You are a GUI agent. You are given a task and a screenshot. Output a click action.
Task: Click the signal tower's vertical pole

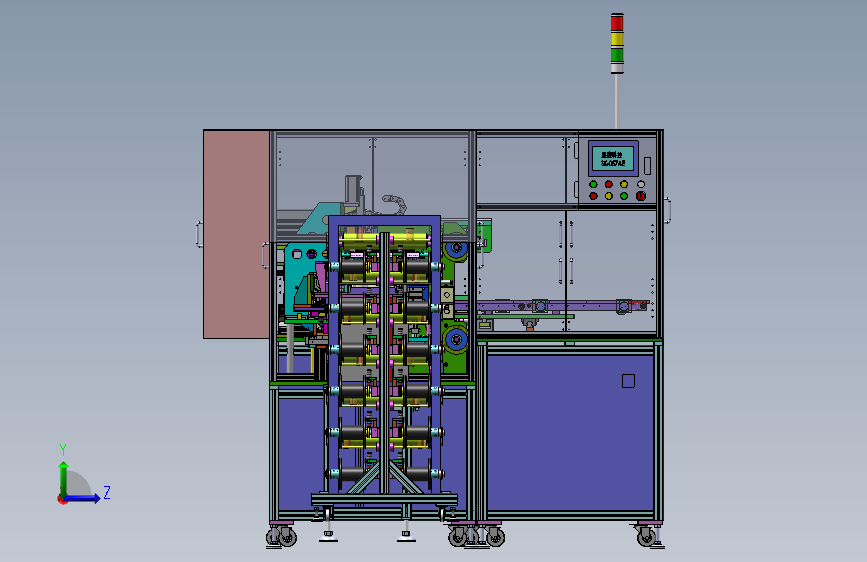(x=617, y=101)
